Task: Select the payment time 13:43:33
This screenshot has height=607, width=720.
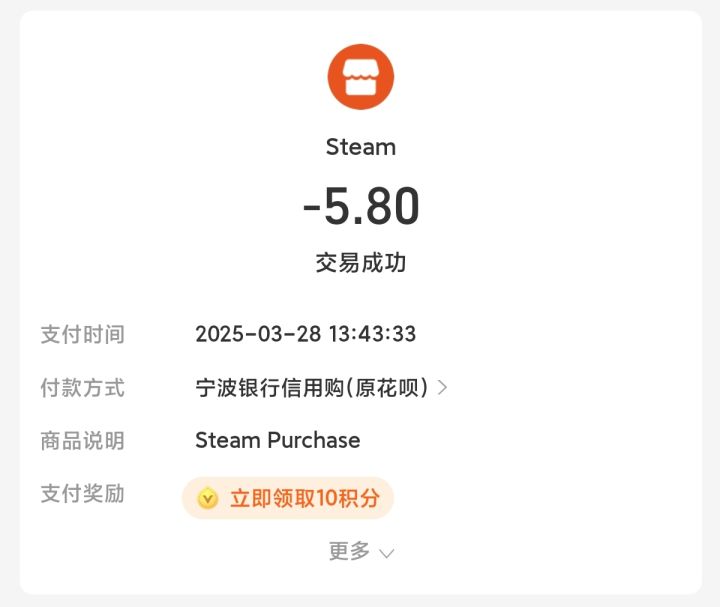Action: 372,334
